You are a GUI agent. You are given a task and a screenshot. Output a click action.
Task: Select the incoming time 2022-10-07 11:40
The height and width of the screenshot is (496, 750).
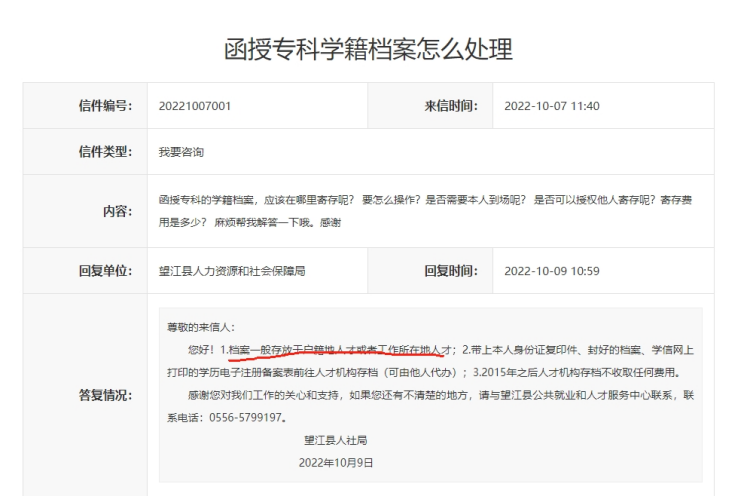pos(551,106)
